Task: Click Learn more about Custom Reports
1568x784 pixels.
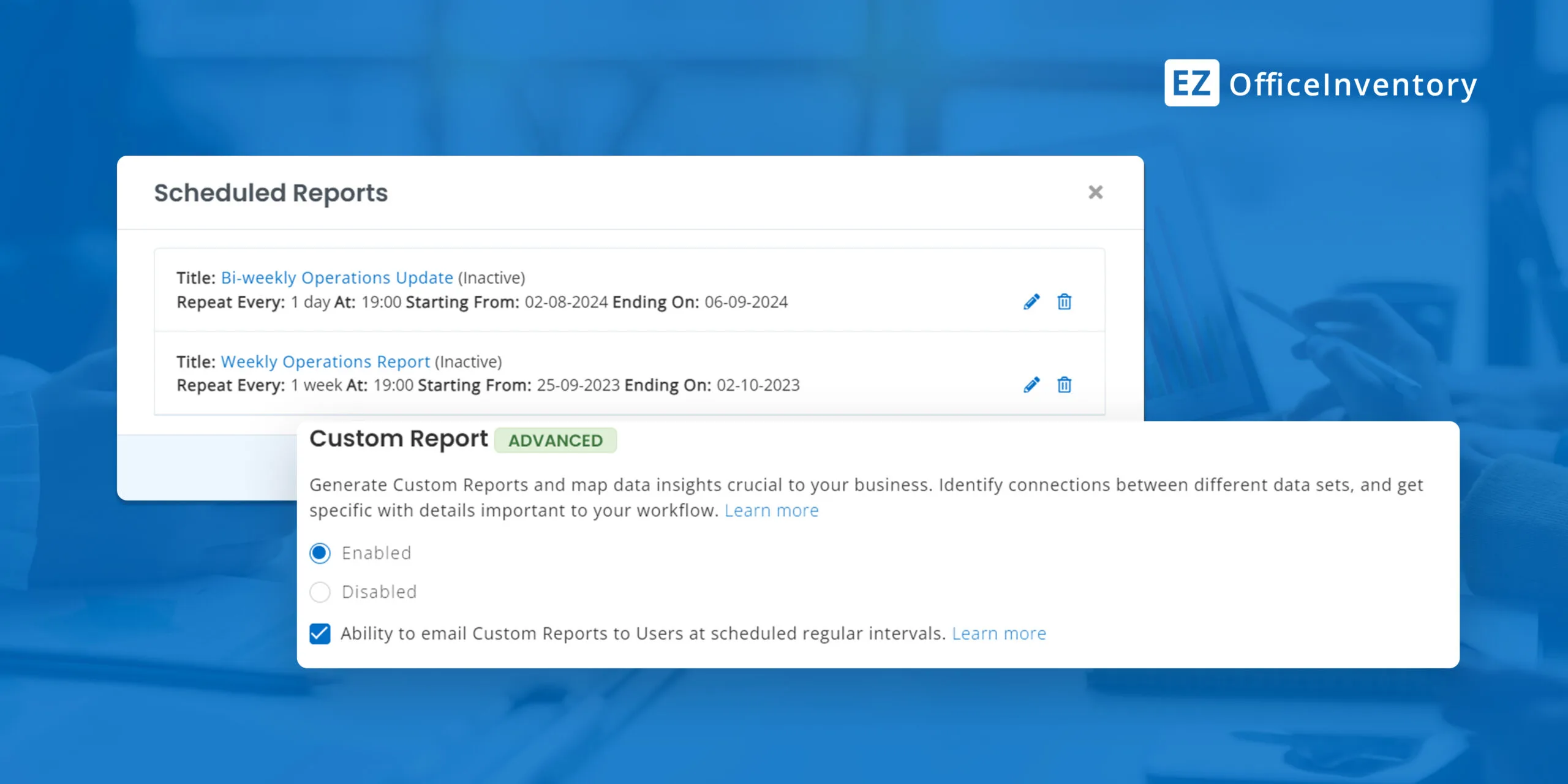Action: click(771, 510)
